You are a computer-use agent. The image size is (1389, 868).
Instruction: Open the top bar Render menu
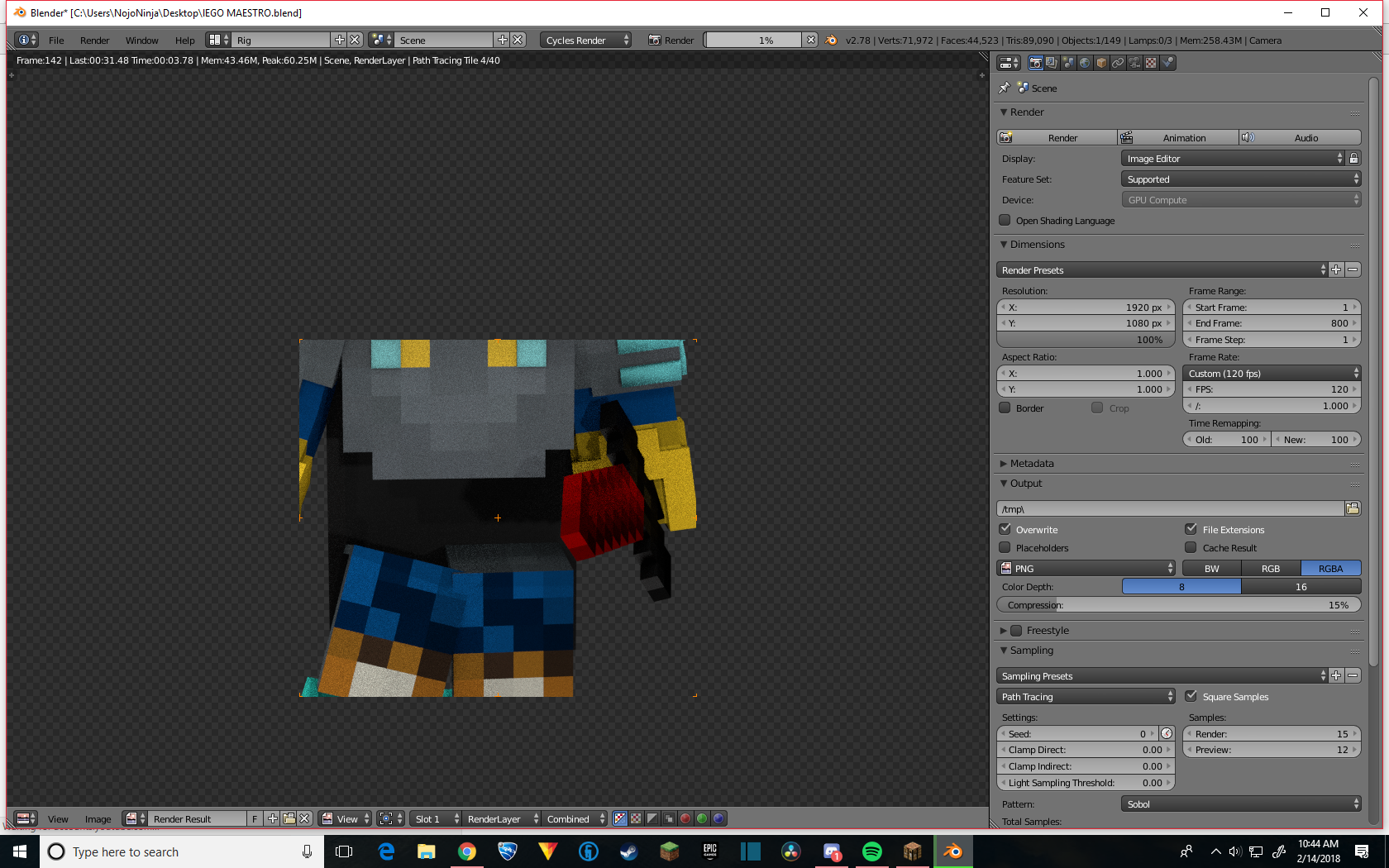(94, 40)
